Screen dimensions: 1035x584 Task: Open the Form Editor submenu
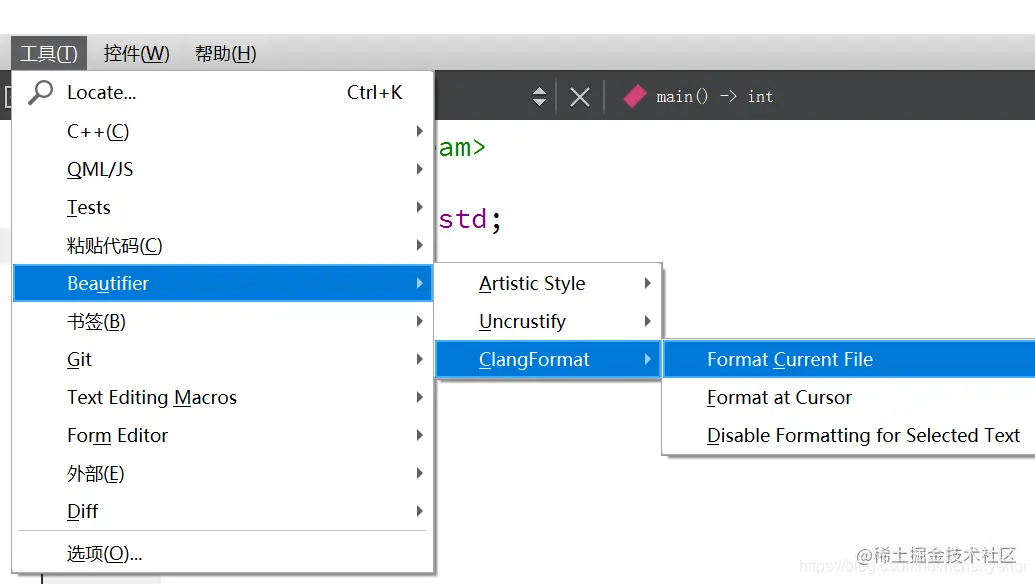pyautogui.click(x=223, y=436)
